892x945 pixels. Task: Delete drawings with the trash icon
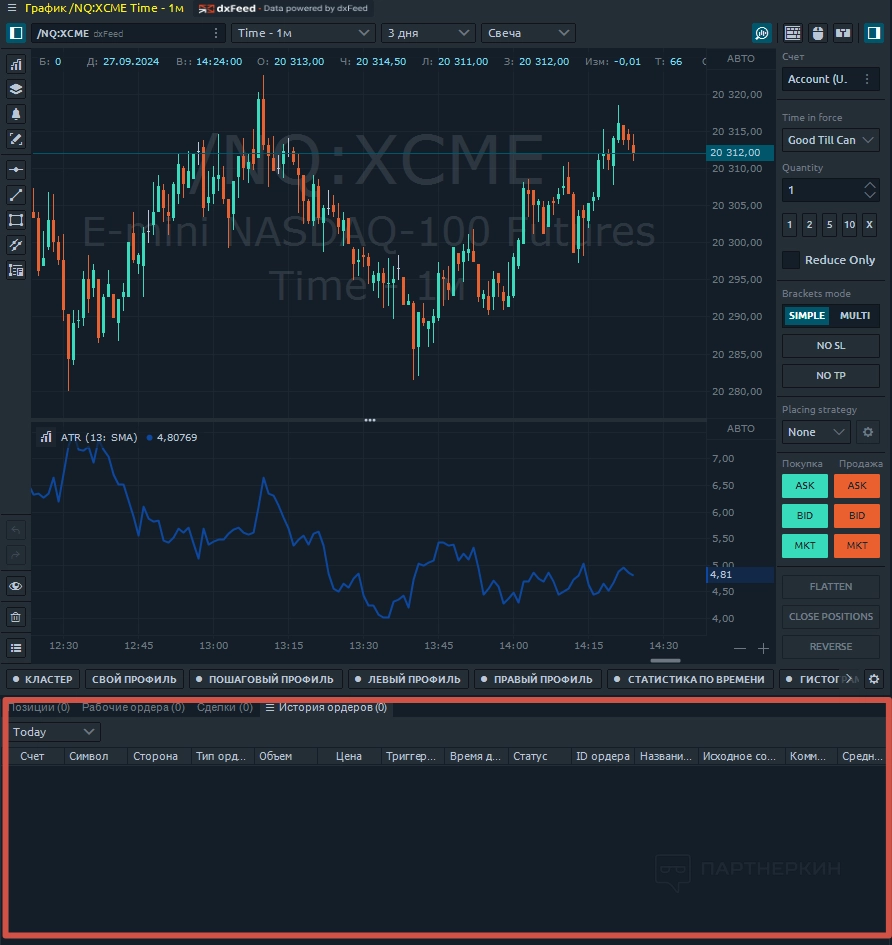click(16, 617)
